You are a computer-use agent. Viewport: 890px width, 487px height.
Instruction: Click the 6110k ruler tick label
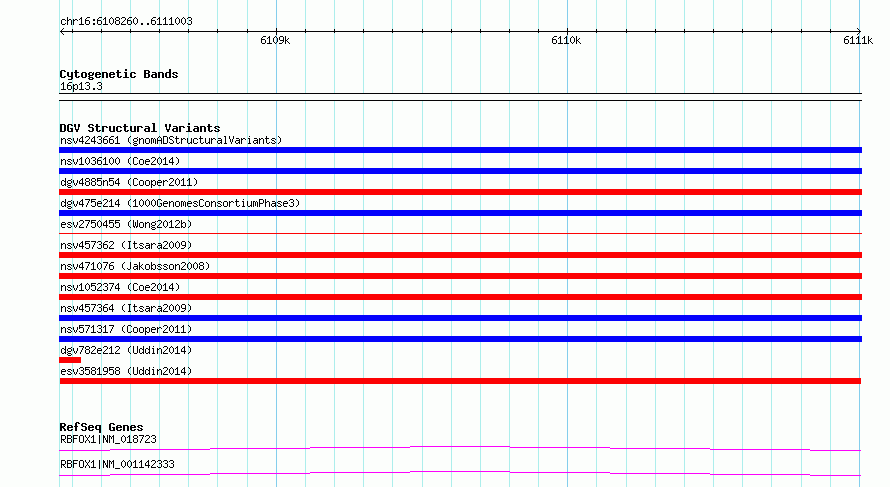566,40
